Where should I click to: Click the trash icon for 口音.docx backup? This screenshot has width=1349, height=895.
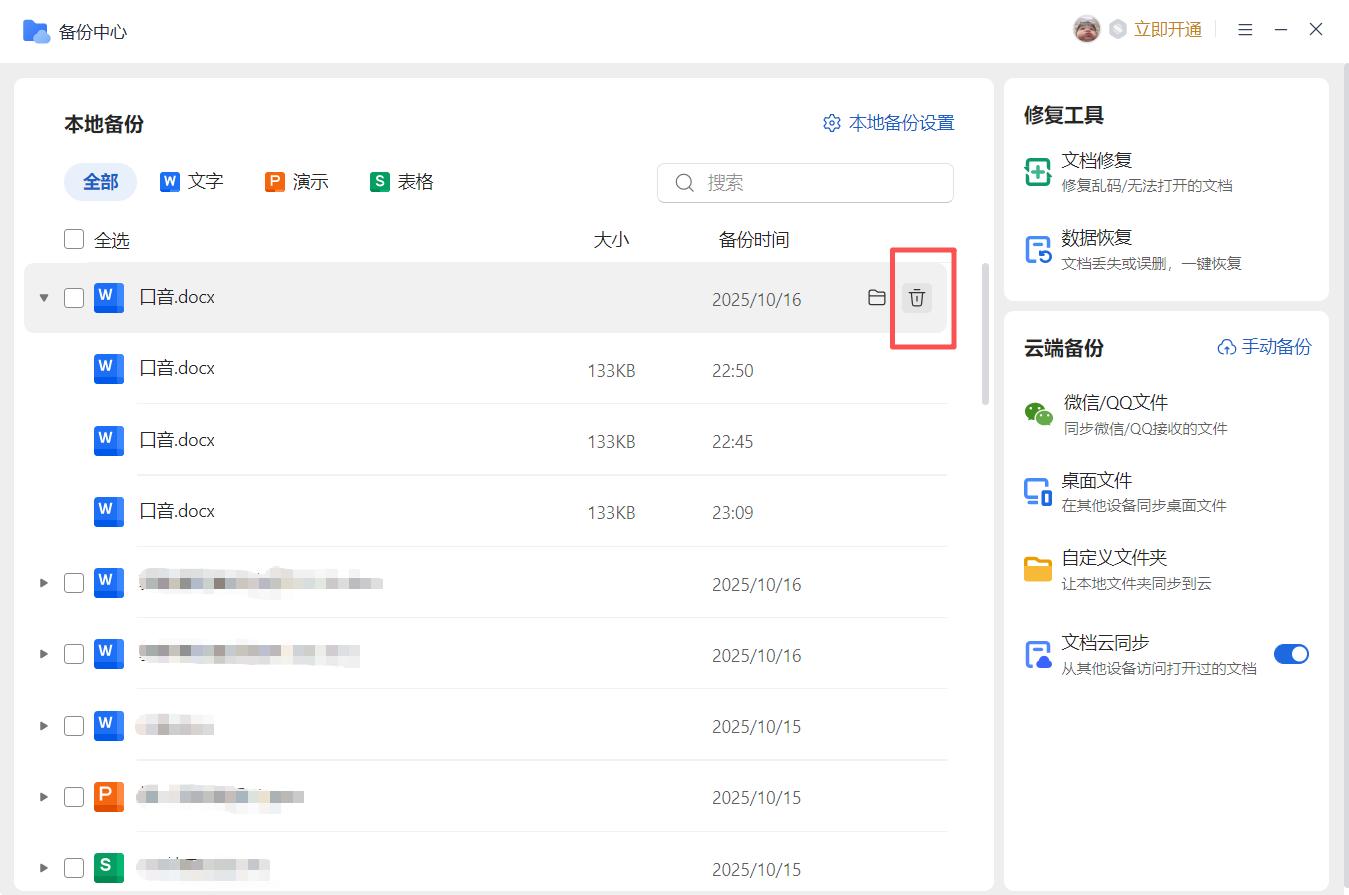916,298
